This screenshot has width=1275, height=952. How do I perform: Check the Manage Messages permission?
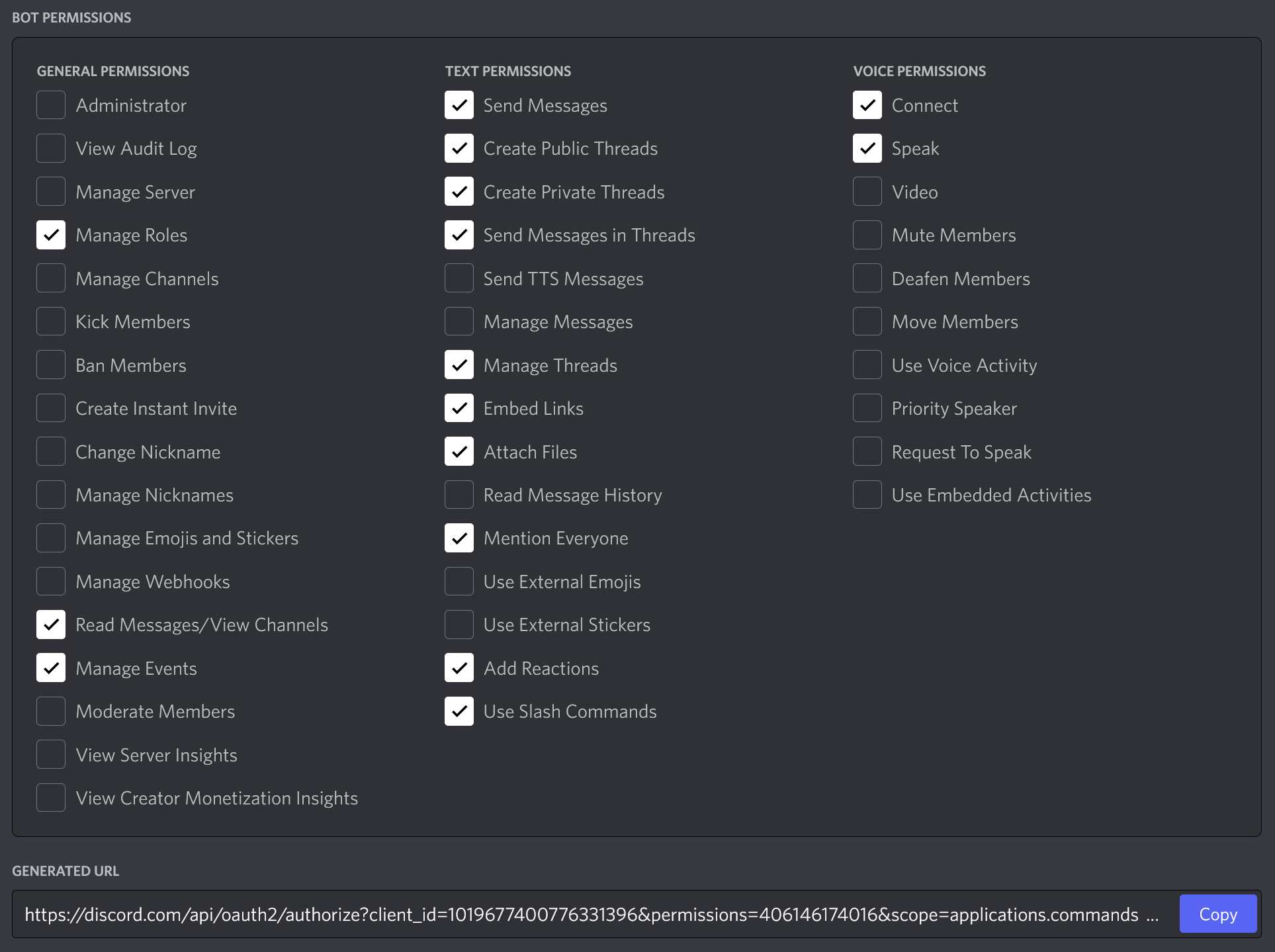click(459, 322)
